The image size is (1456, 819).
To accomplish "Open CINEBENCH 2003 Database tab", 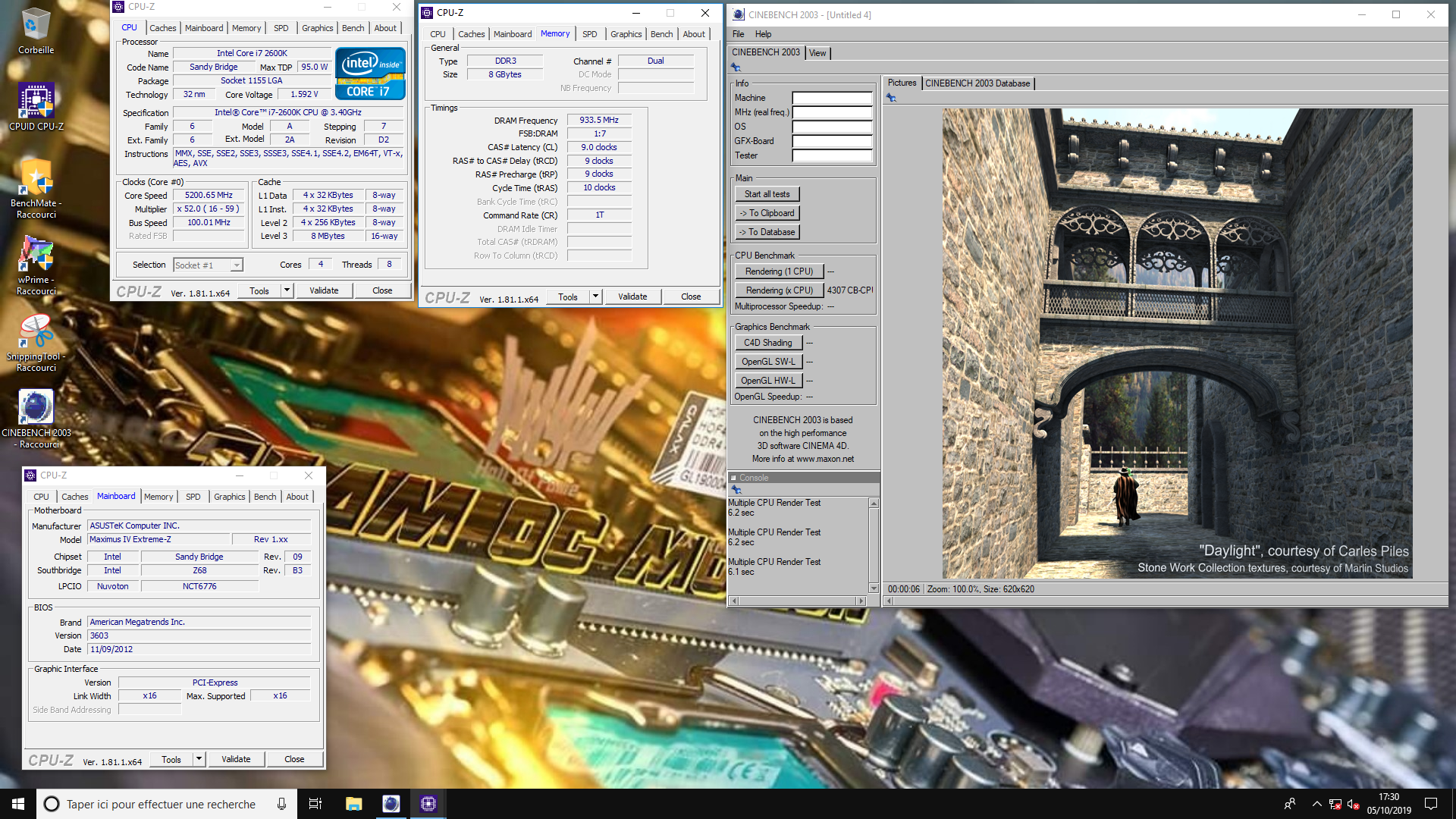I will 977,83.
